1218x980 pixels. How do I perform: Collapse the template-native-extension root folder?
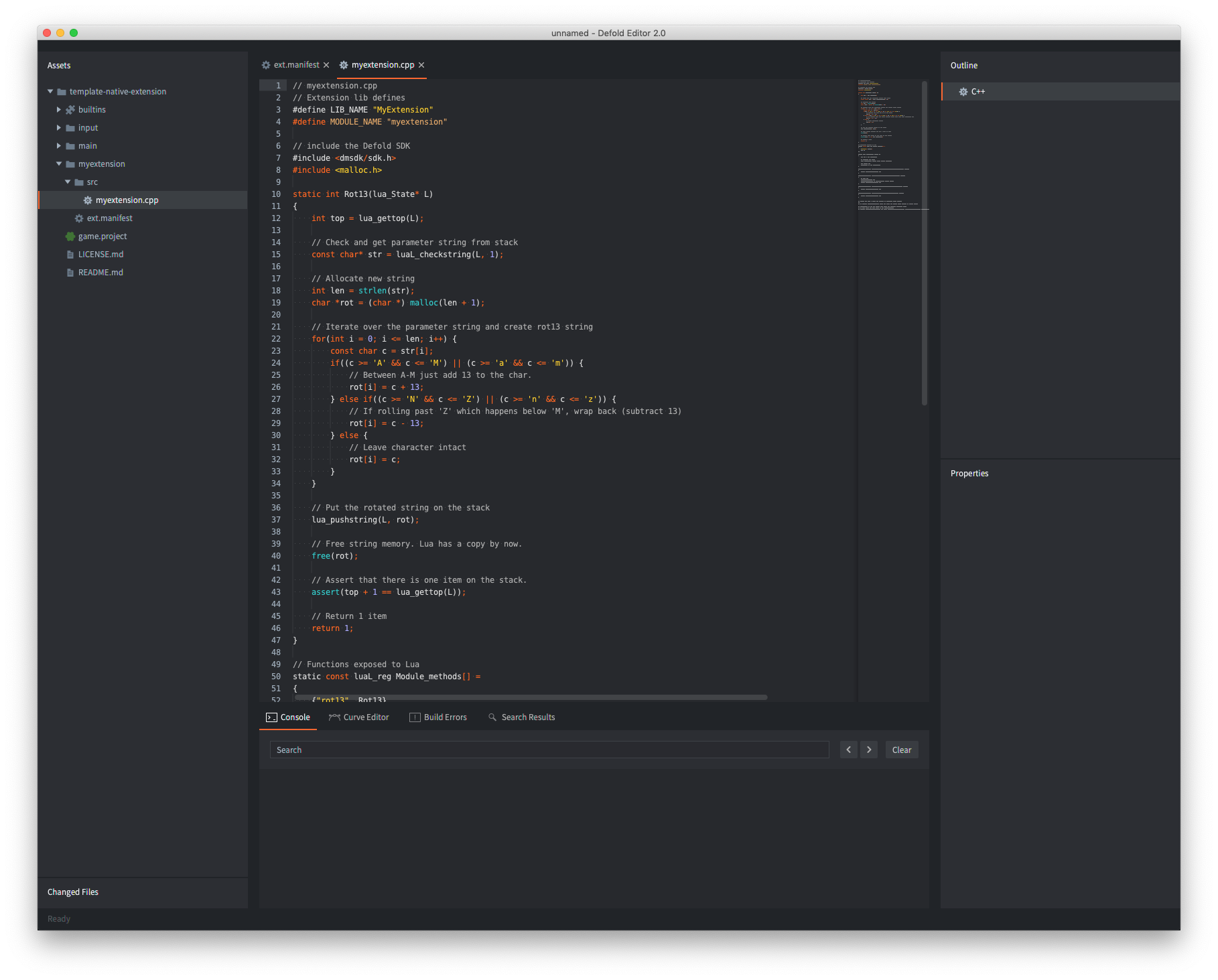pyautogui.click(x=50, y=91)
